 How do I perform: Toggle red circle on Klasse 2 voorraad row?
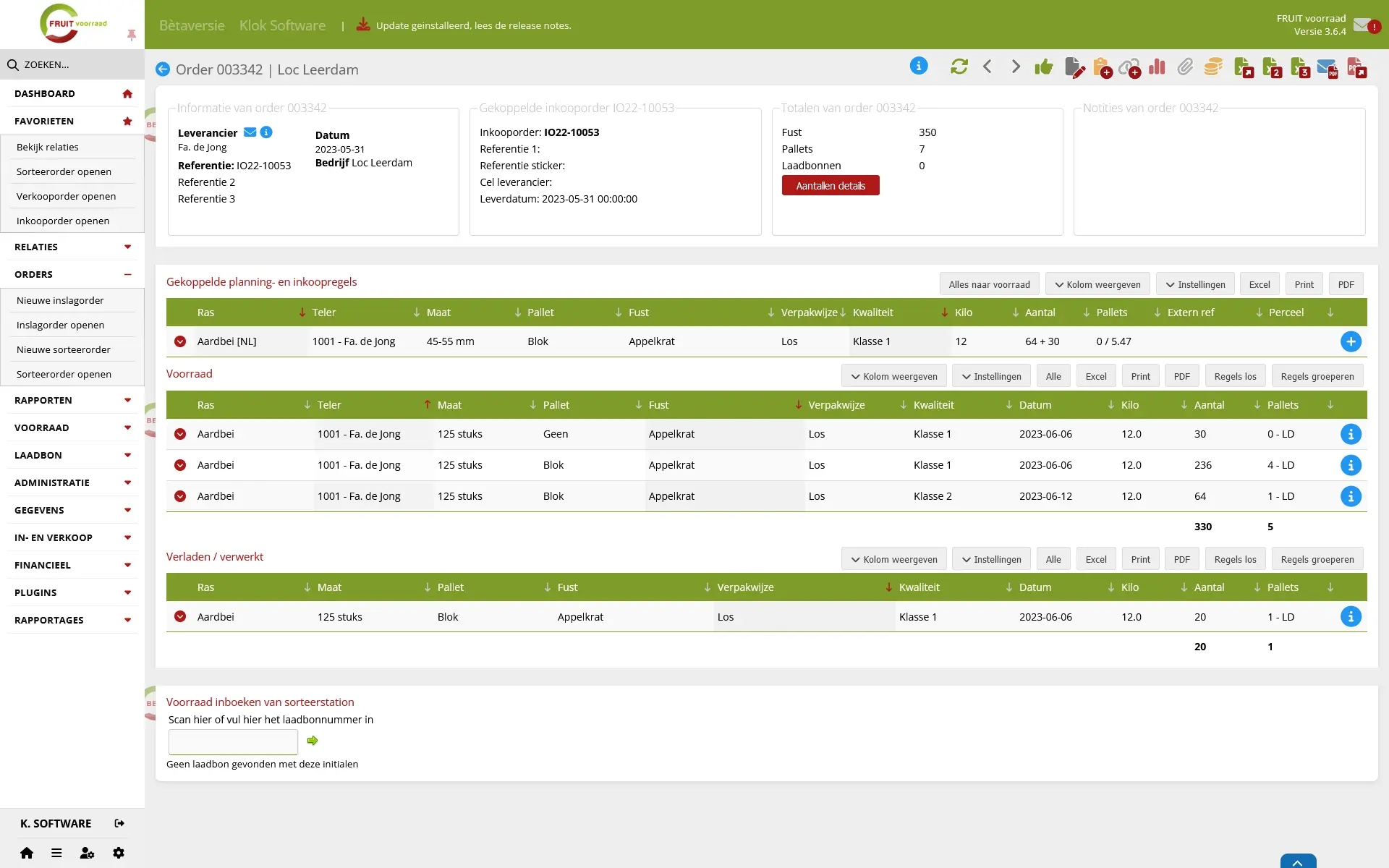(x=180, y=496)
